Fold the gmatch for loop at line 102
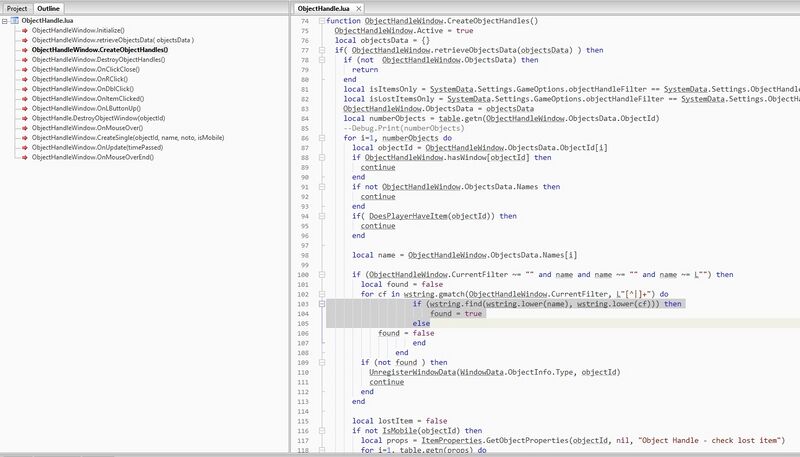This screenshot has height=457, width=800. [x=322, y=294]
